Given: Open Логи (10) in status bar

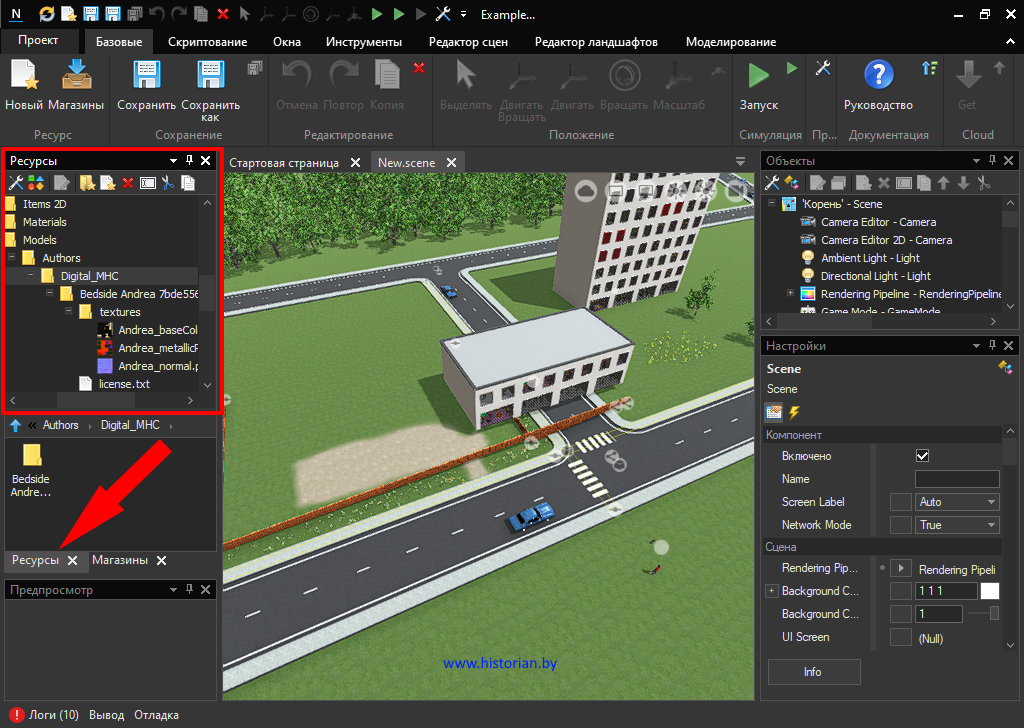Looking at the screenshot, I should (x=45, y=715).
